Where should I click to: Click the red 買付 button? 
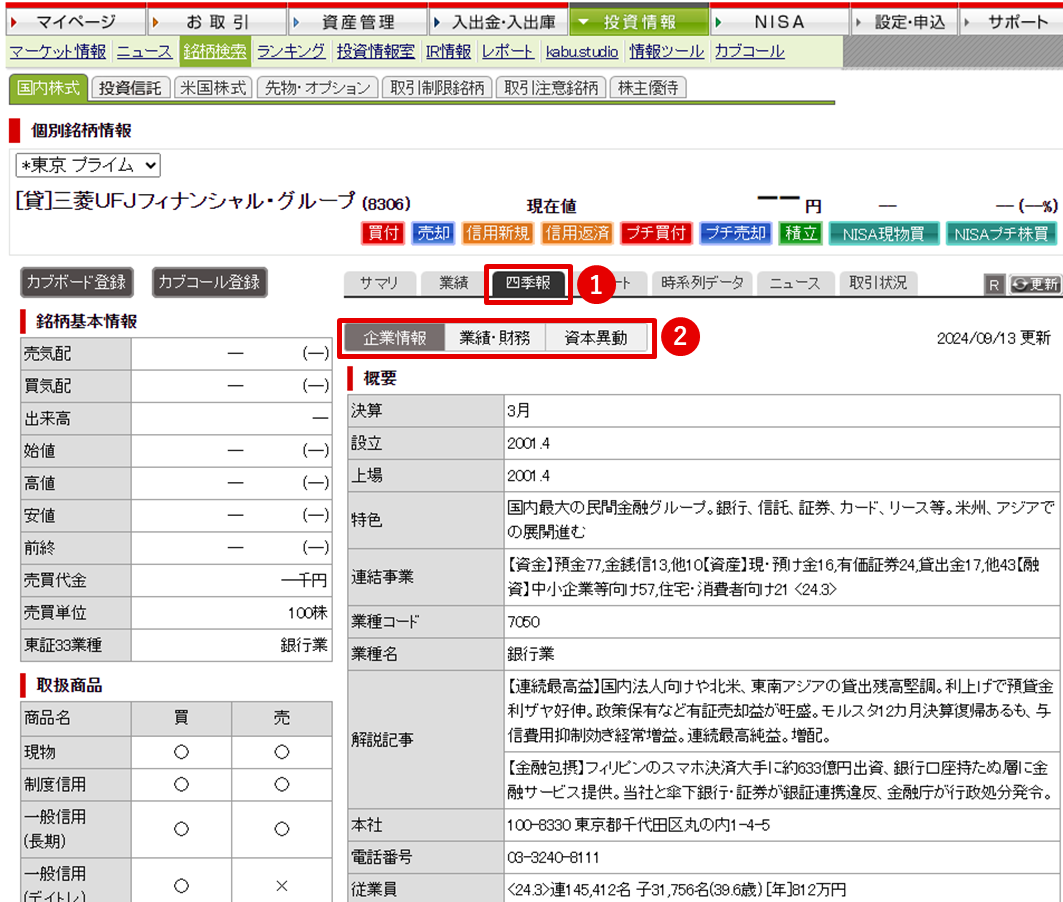click(383, 233)
